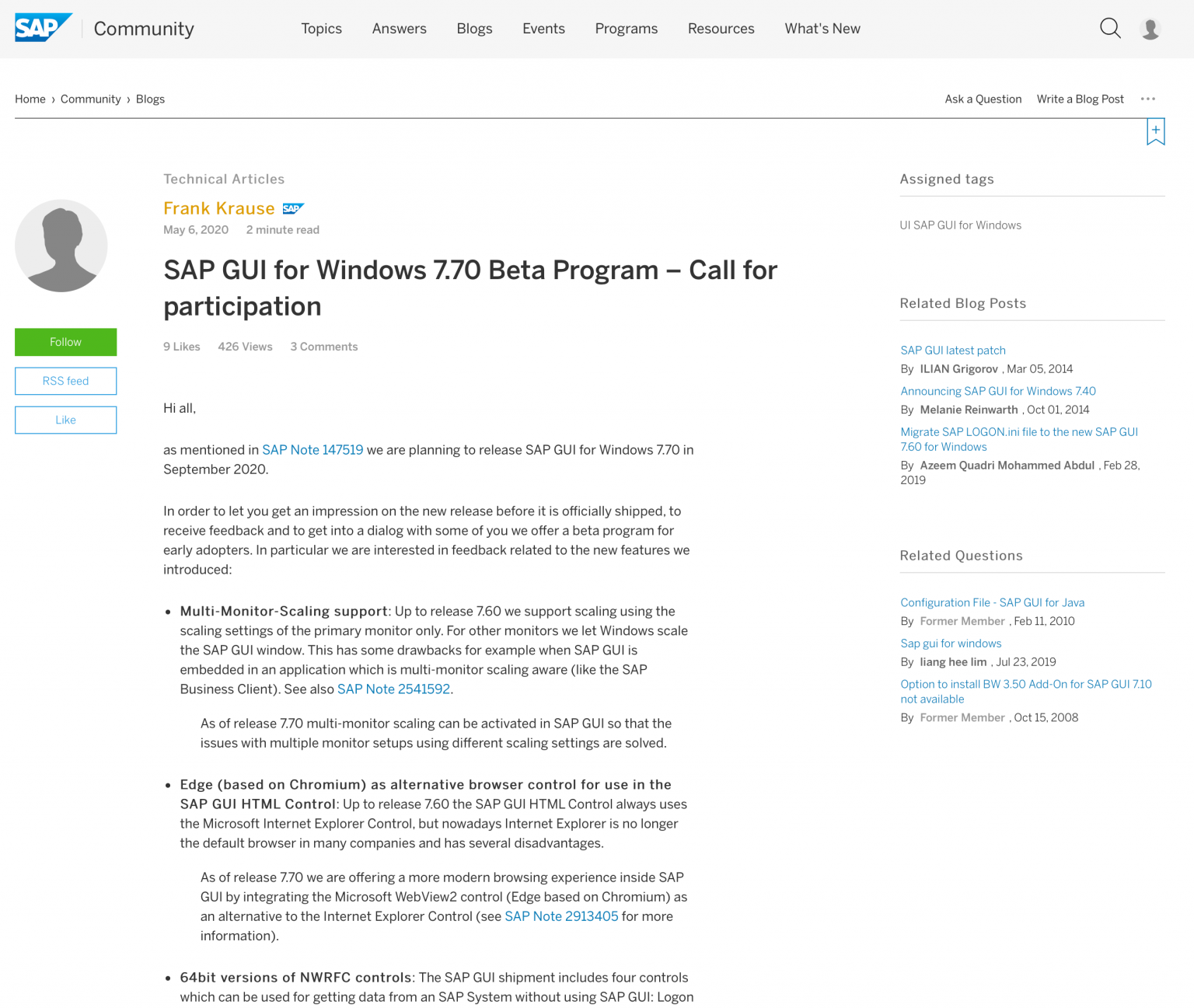The height and width of the screenshot is (1008, 1194).
Task: Select the UI SAP GUI for Windows tag
Action: (960, 225)
